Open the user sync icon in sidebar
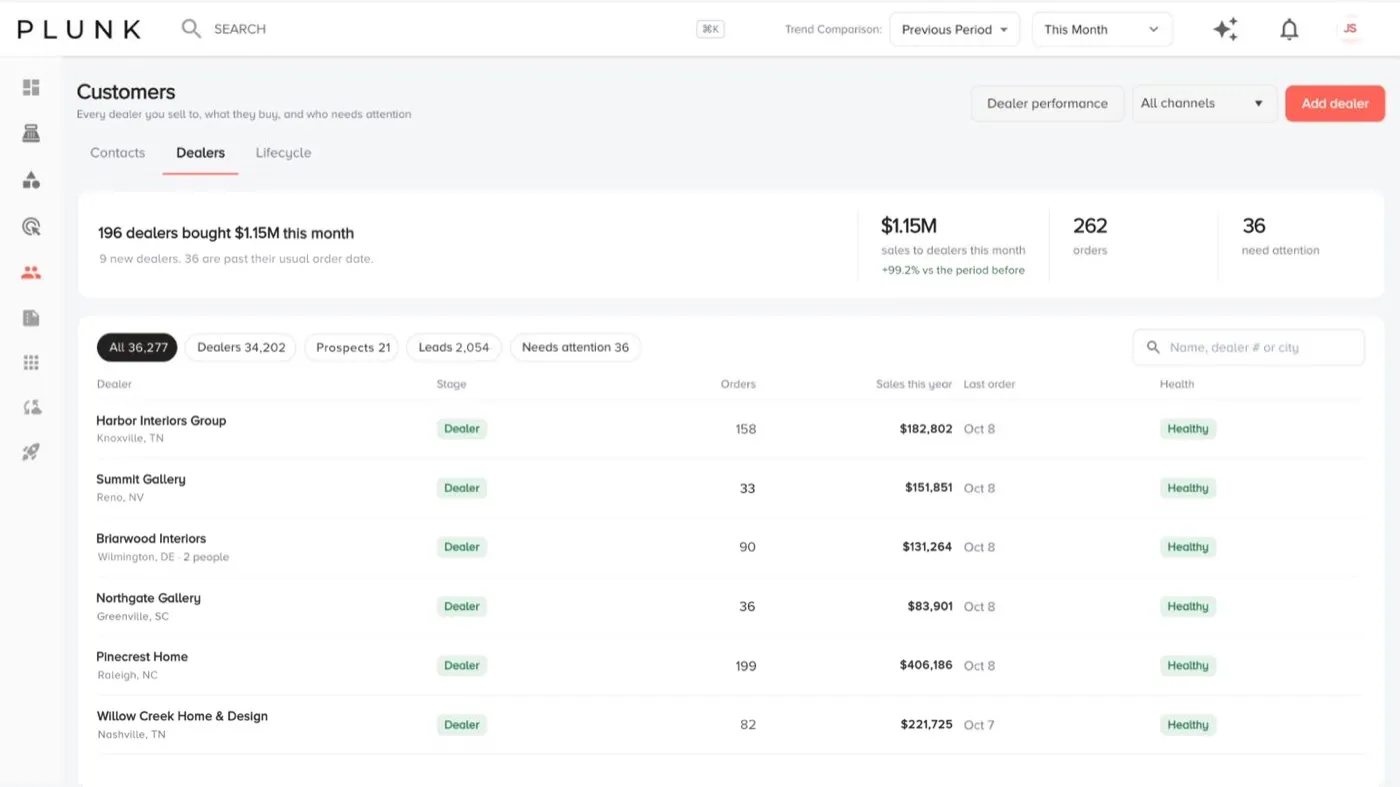The height and width of the screenshot is (787, 1400). pyautogui.click(x=31, y=407)
